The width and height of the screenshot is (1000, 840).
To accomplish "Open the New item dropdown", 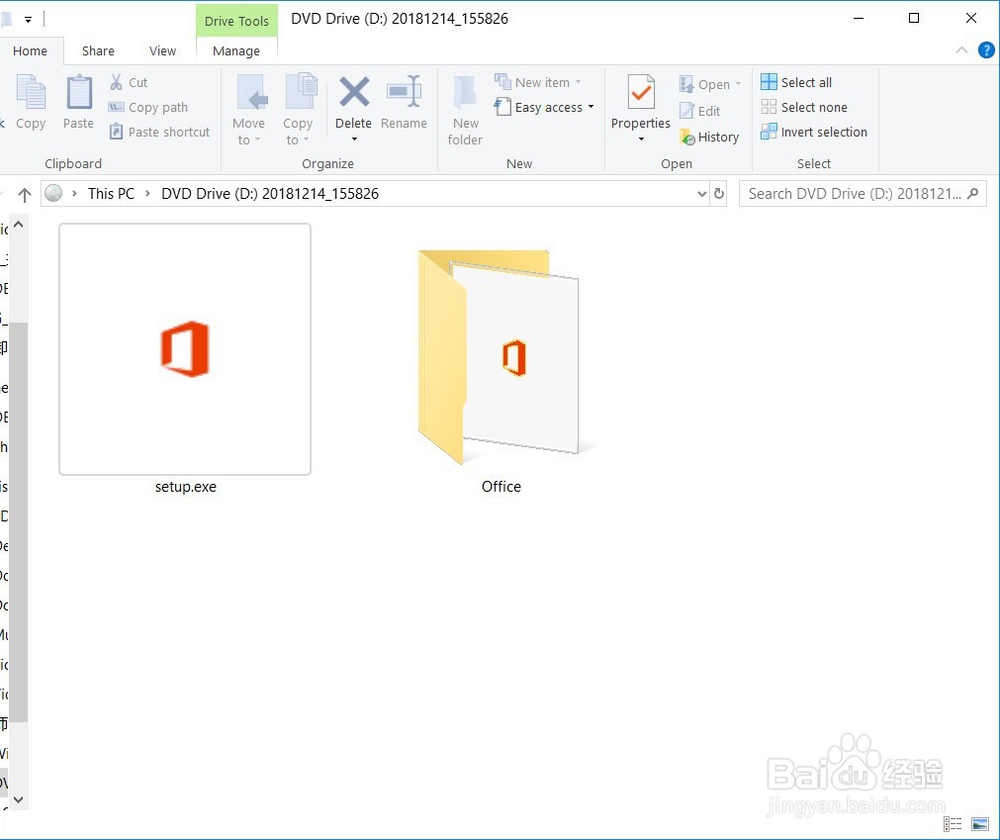I will 538,82.
